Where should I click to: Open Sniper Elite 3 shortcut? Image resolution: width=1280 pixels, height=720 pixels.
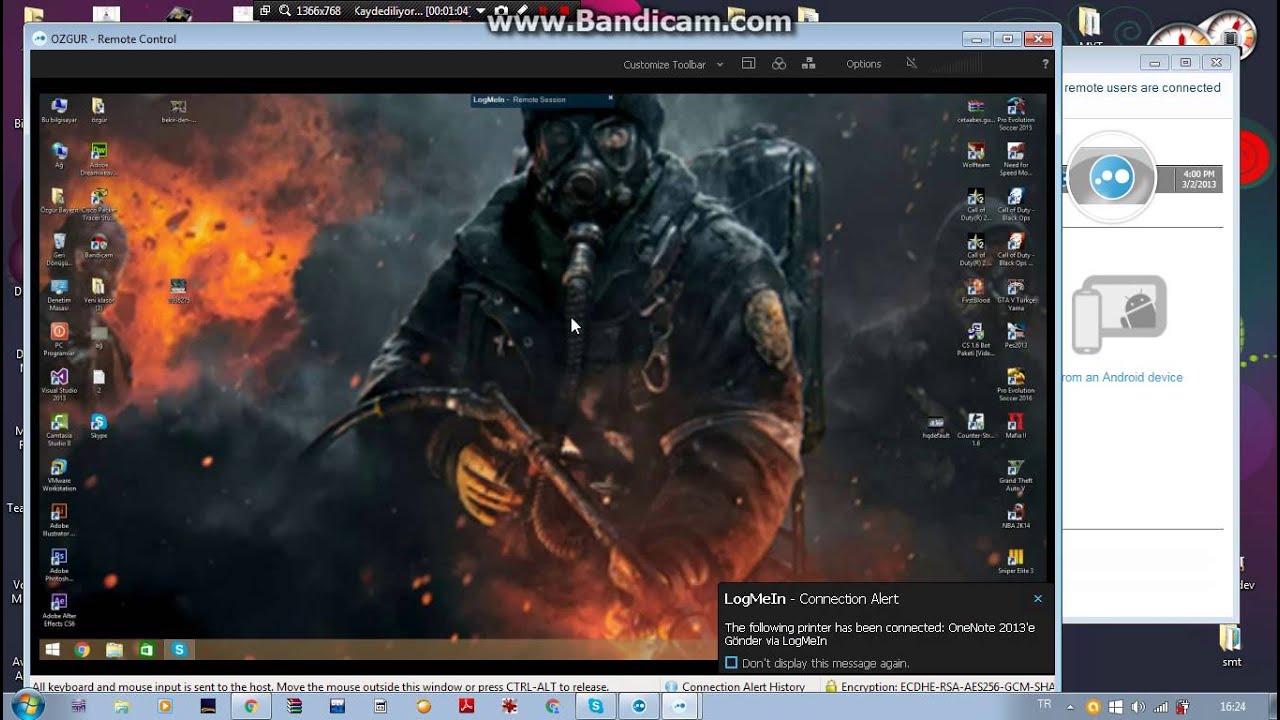(x=1015, y=561)
